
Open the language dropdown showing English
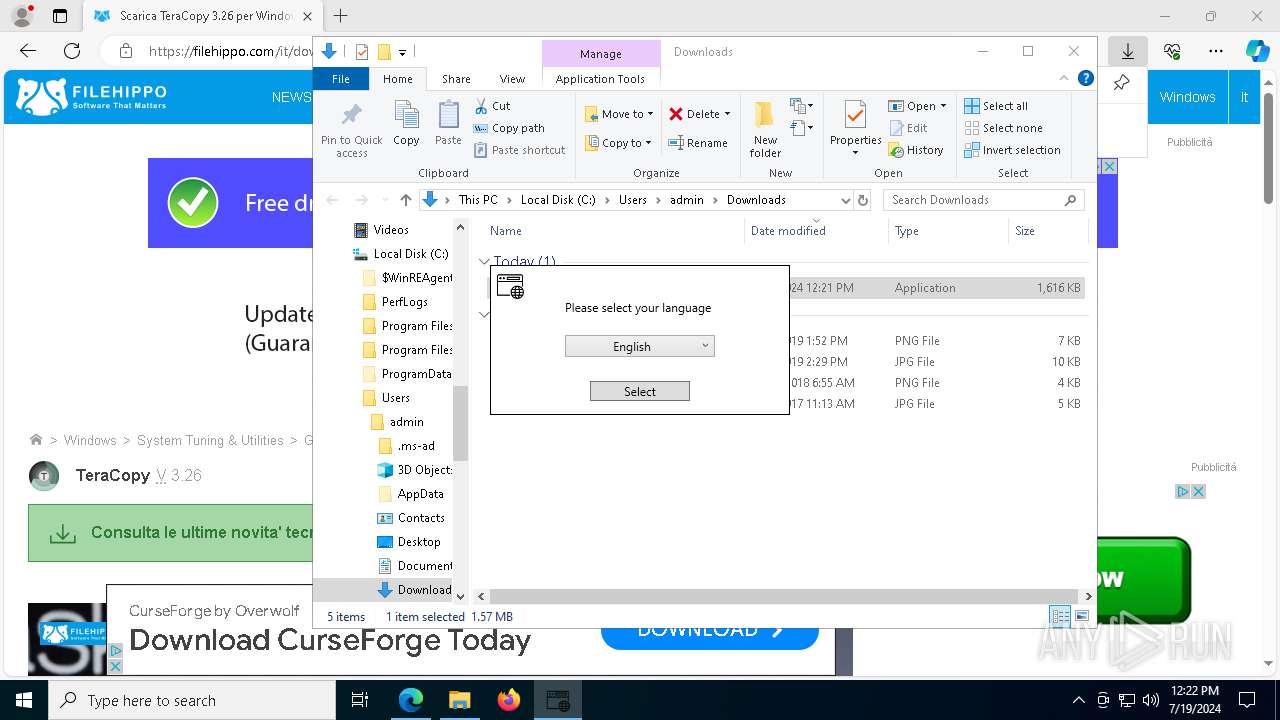point(640,346)
